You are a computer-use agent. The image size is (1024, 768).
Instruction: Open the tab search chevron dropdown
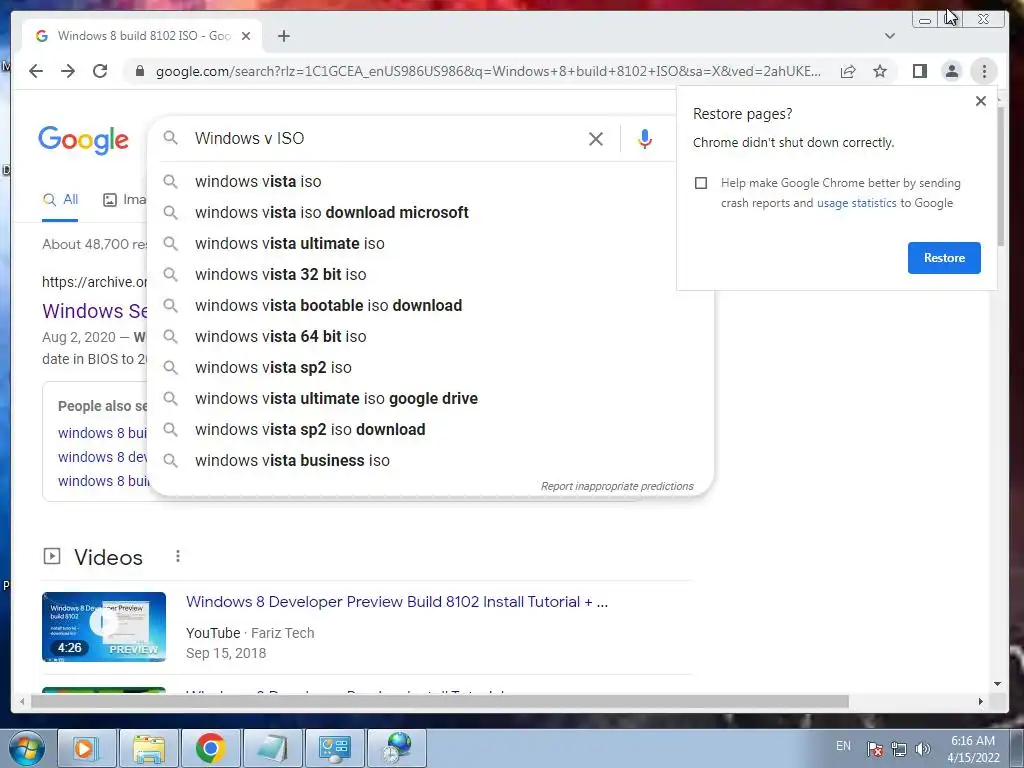tap(889, 36)
